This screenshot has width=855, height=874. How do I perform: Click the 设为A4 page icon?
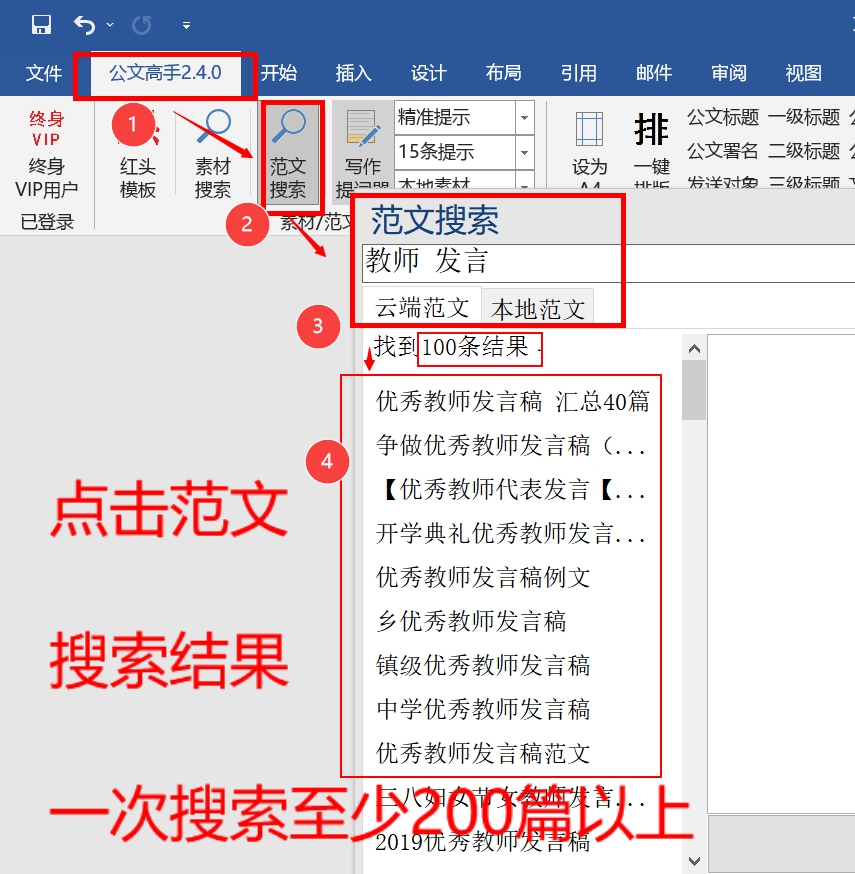pyautogui.click(x=589, y=129)
